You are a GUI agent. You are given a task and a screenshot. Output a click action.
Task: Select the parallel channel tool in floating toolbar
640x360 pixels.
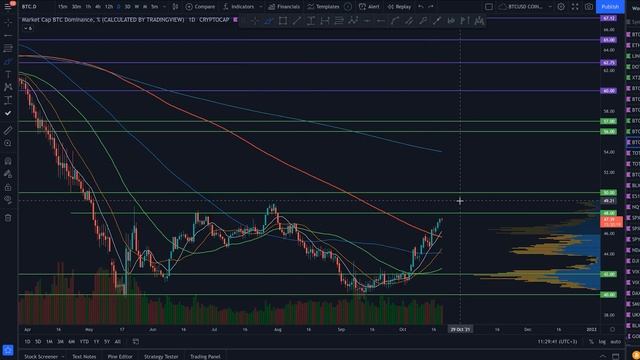coord(409,21)
